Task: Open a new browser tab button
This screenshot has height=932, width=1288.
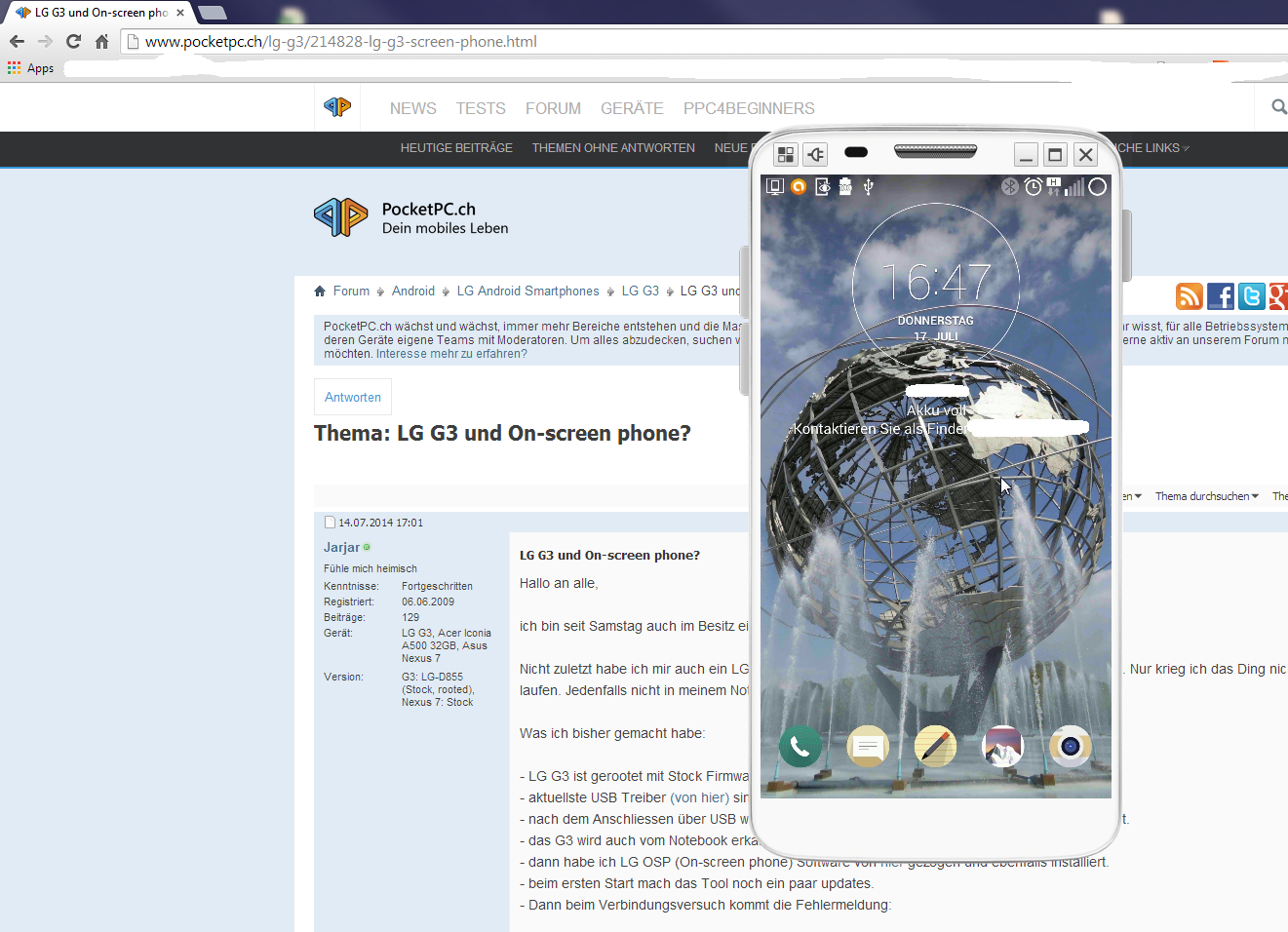Action: (x=212, y=13)
